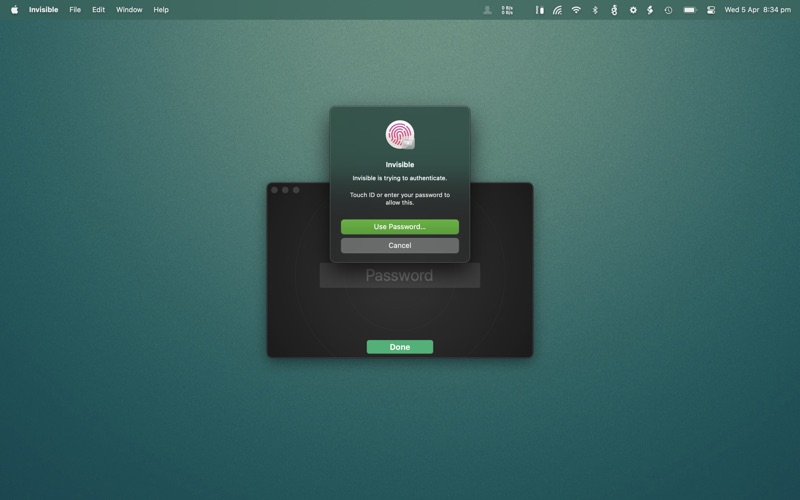Close the dark Invisible window
The image size is (800, 500).
tap(274, 190)
